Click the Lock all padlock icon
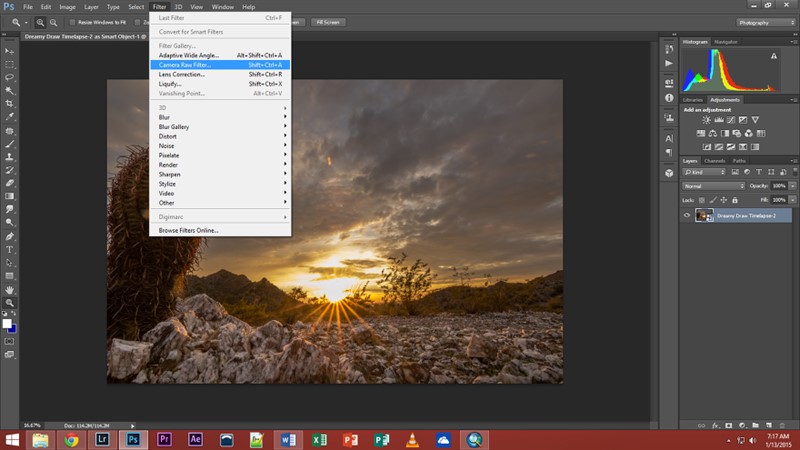 [x=733, y=200]
